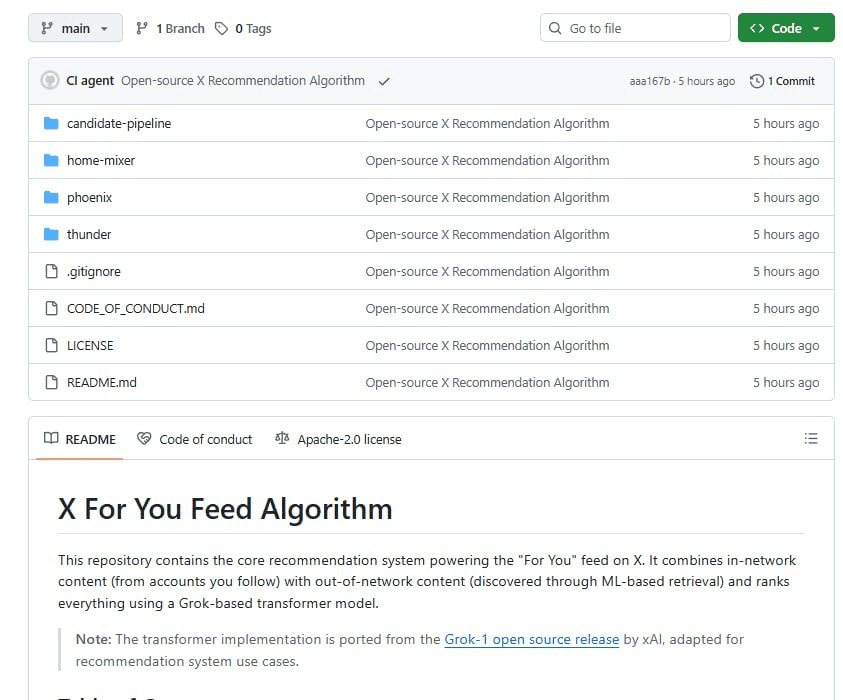Image resolution: width=843 pixels, height=700 pixels.
Task: Open the main branch selector dropdown
Action: click(75, 28)
